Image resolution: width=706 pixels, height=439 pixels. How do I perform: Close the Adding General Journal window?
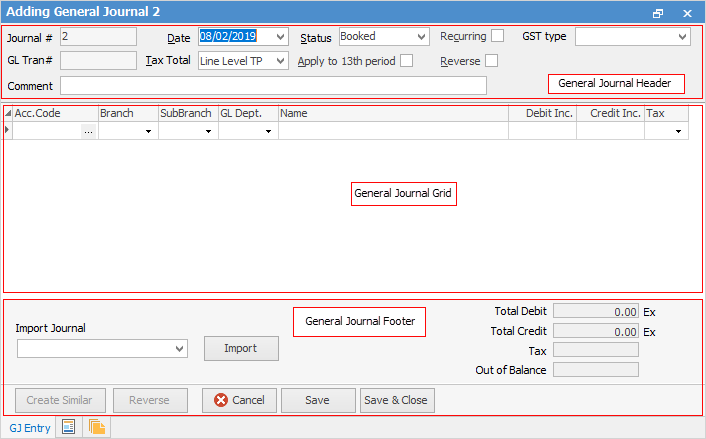tap(686, 13)
